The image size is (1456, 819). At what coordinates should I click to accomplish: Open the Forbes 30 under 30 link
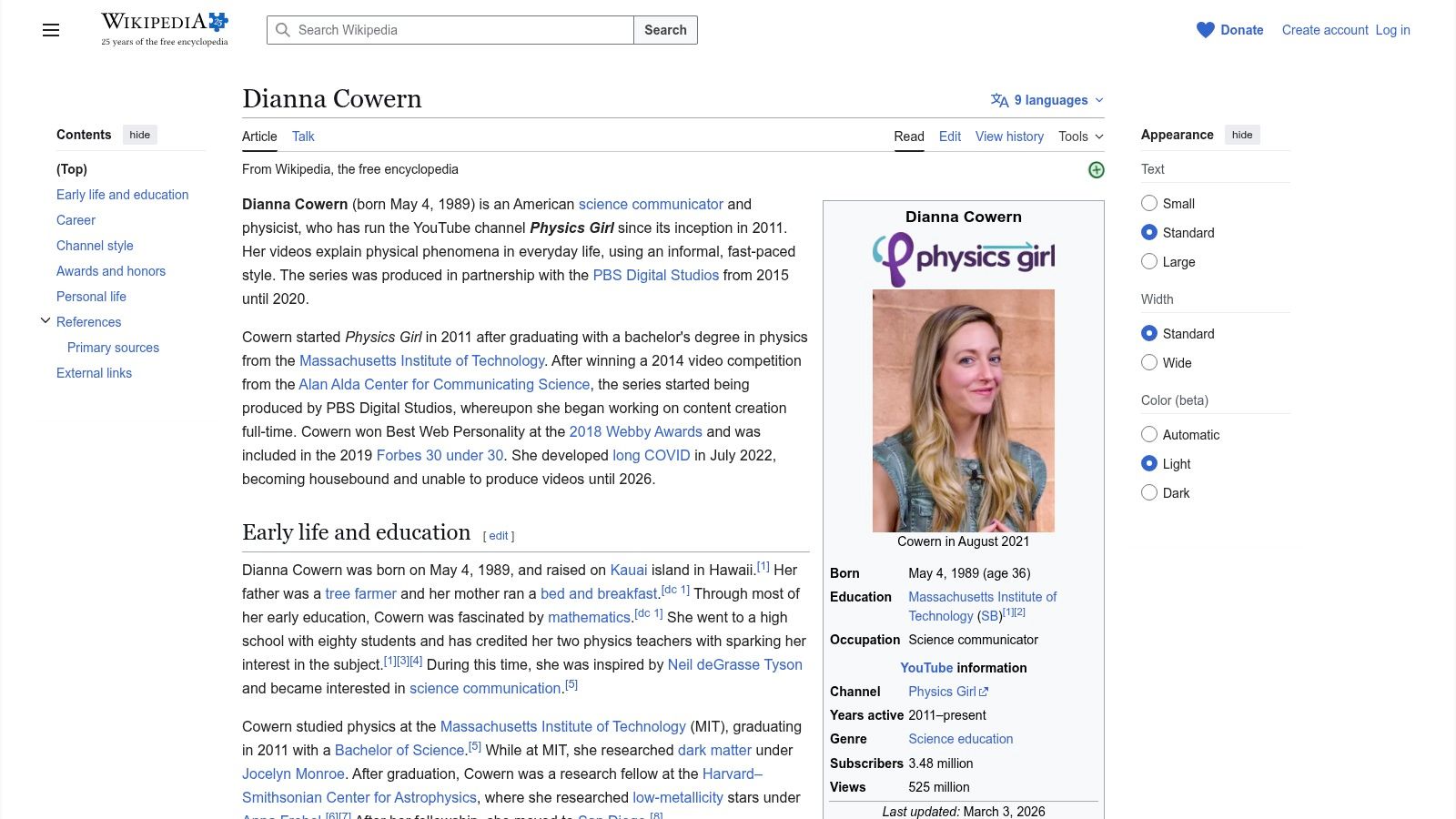pos(440,455)
